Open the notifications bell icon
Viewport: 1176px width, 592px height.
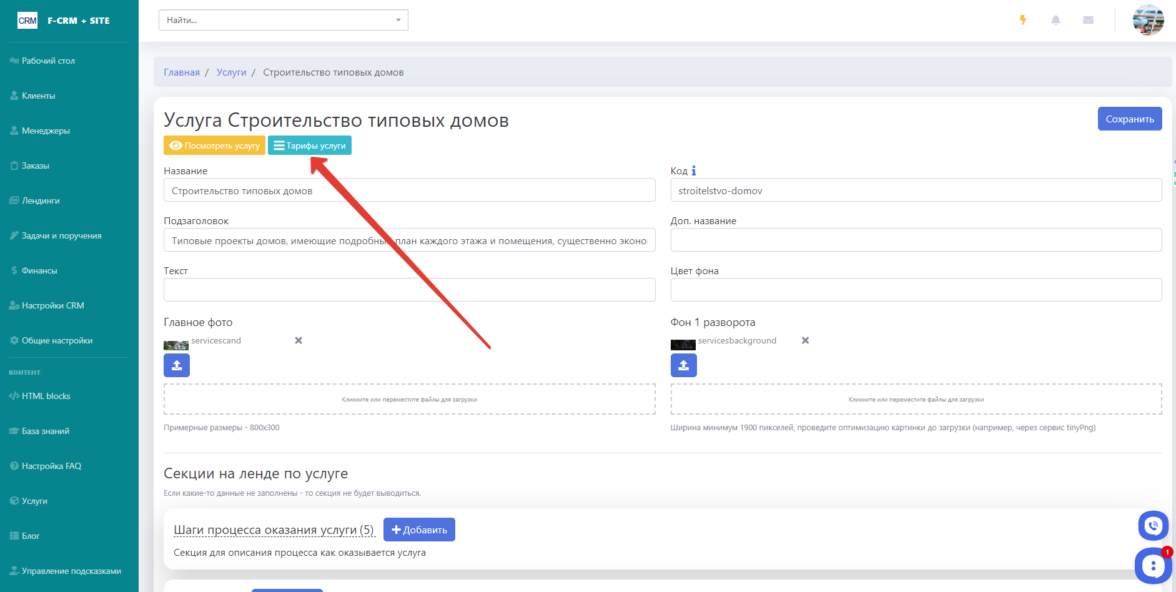tap(1055, 20)
